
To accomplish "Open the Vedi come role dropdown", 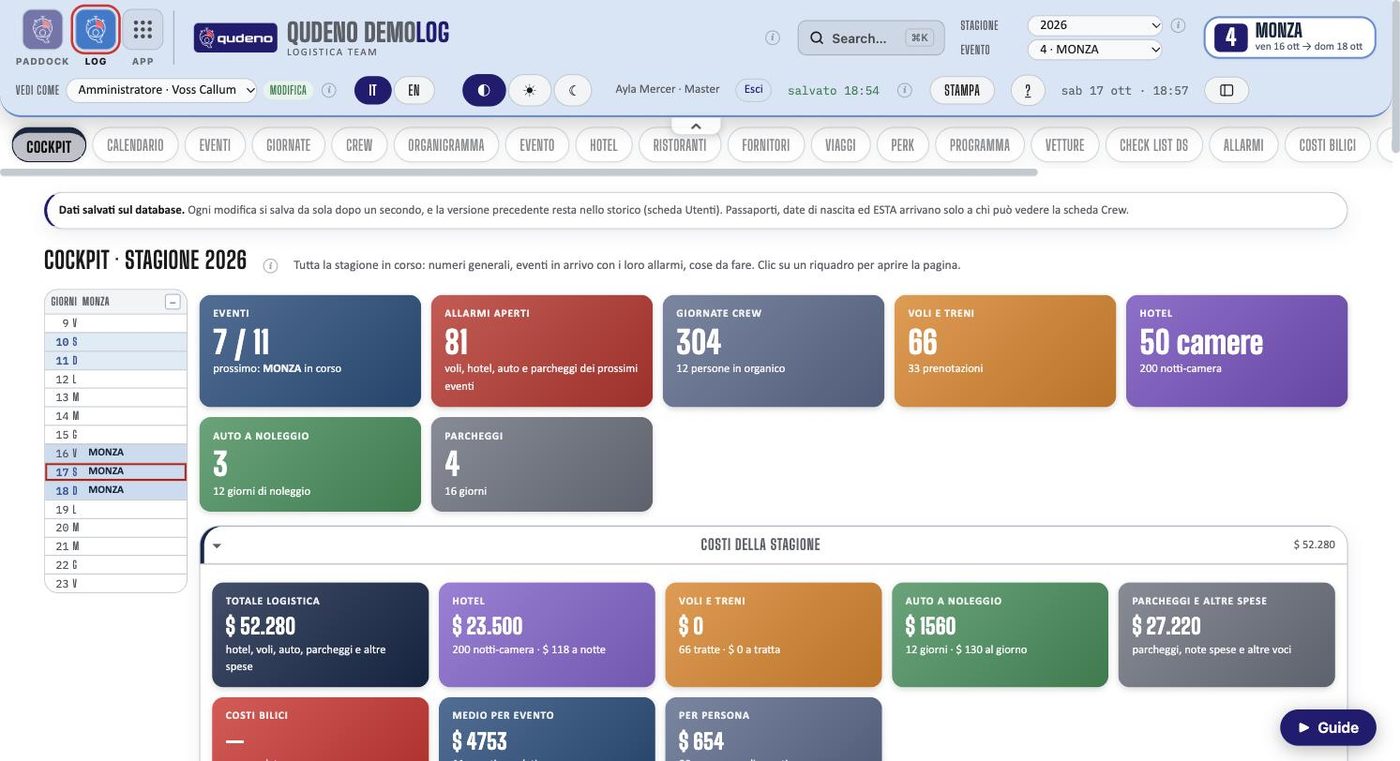I will click(162, 90).
